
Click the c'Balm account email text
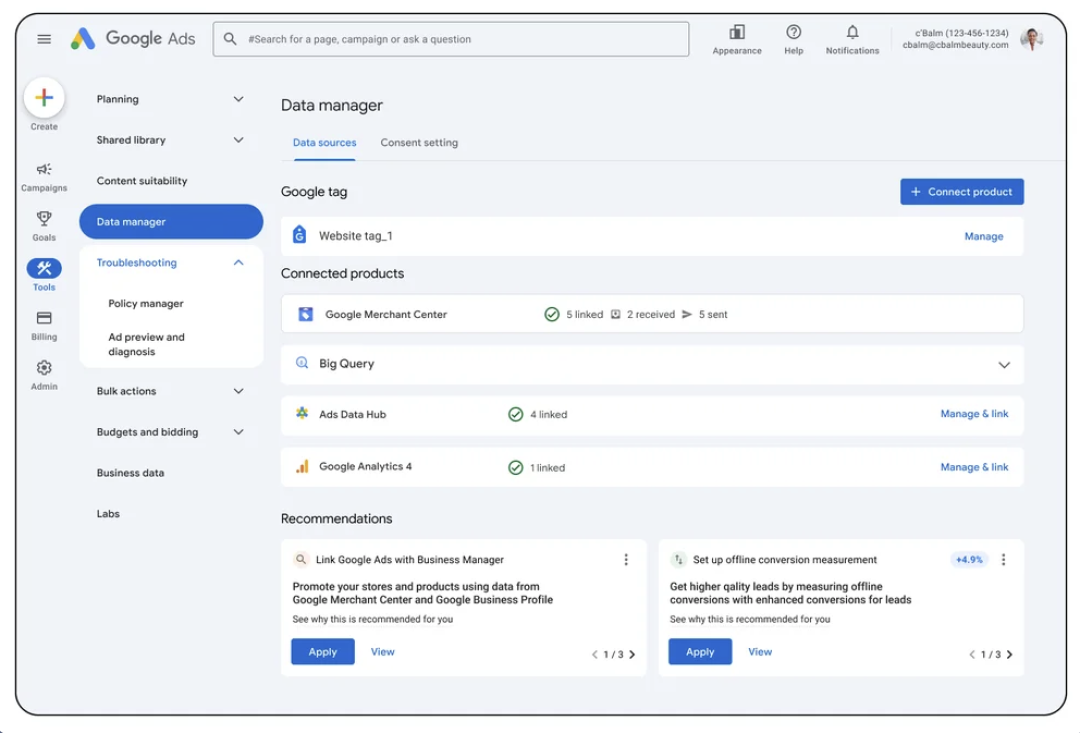[955, 45]
